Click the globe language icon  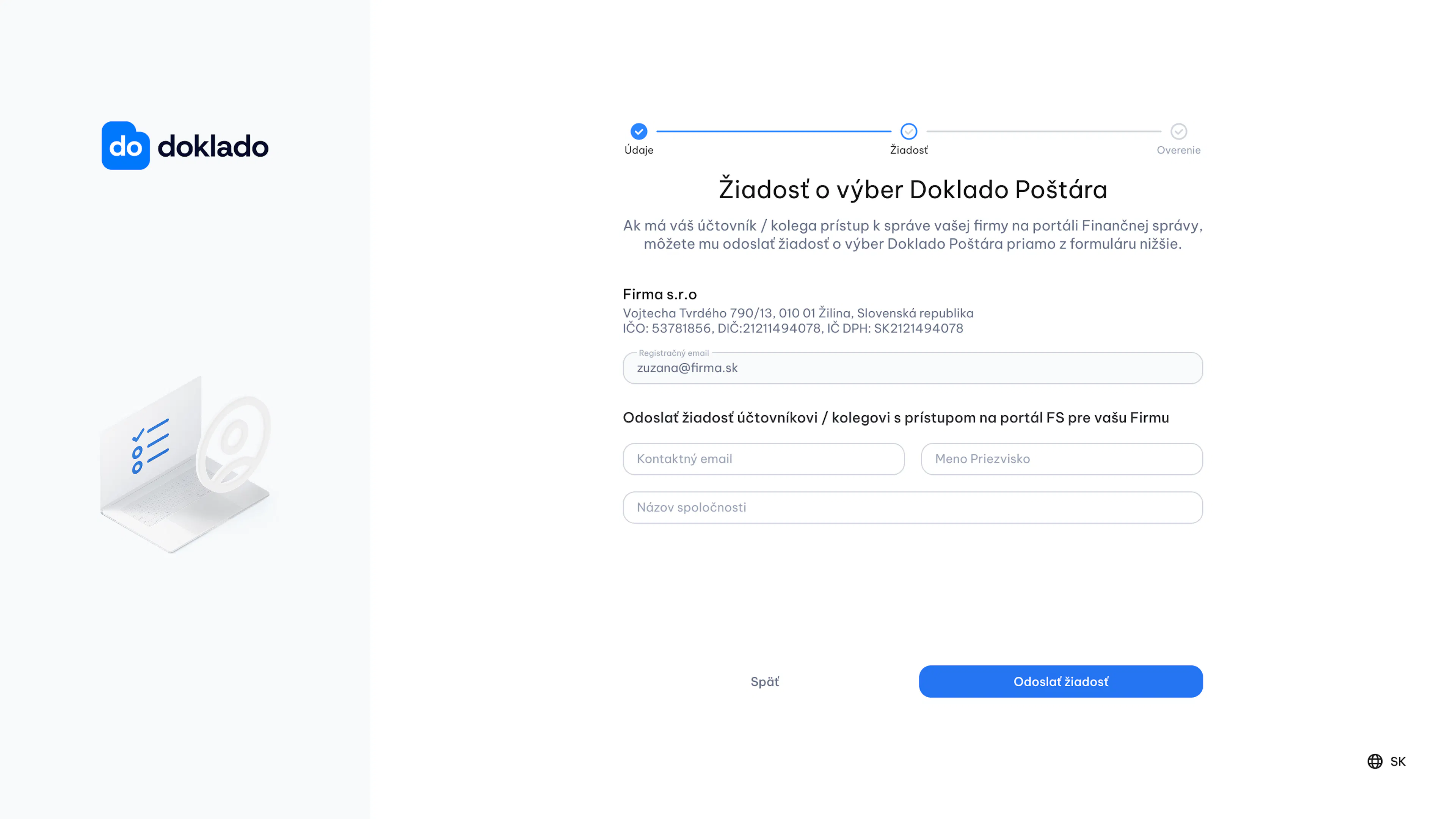pyautogui.click(x=1375, y=761)
